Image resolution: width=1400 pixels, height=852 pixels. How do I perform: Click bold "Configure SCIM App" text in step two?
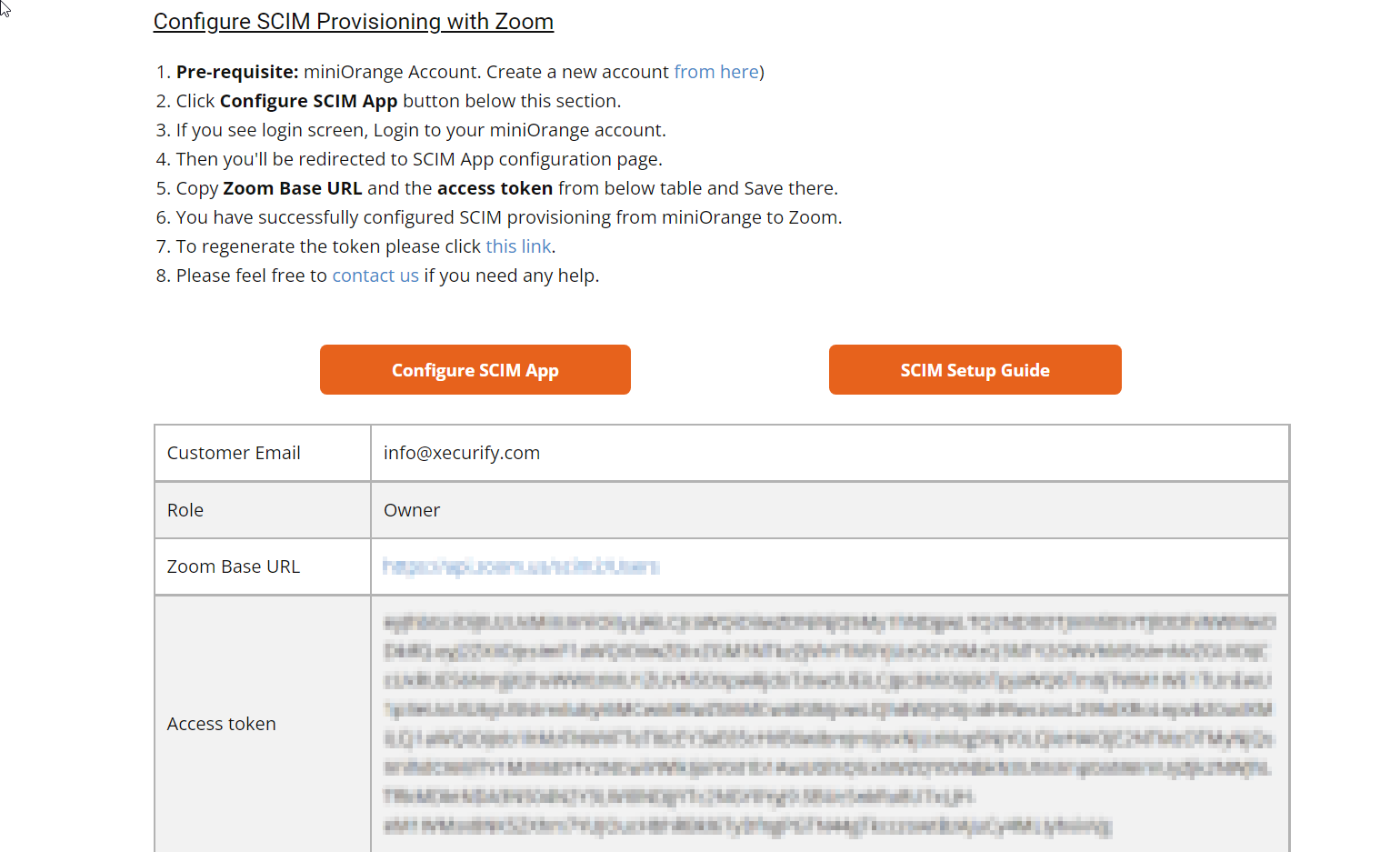click(308, 101)
